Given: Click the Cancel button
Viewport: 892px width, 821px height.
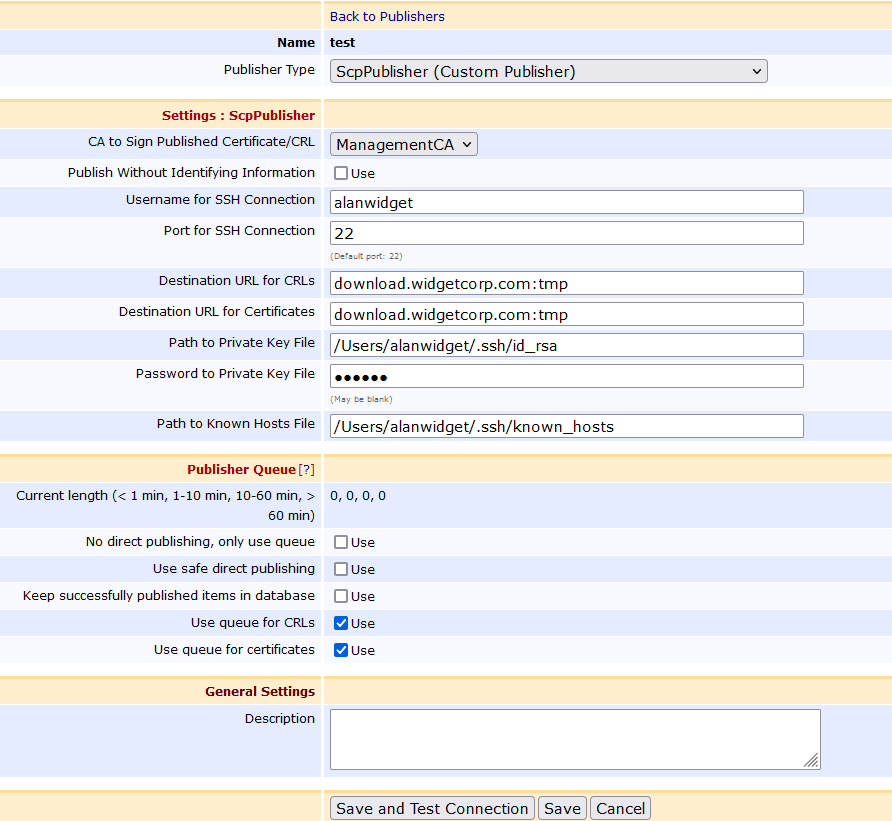Looking at the screenshot, I should tap(620, 808).
